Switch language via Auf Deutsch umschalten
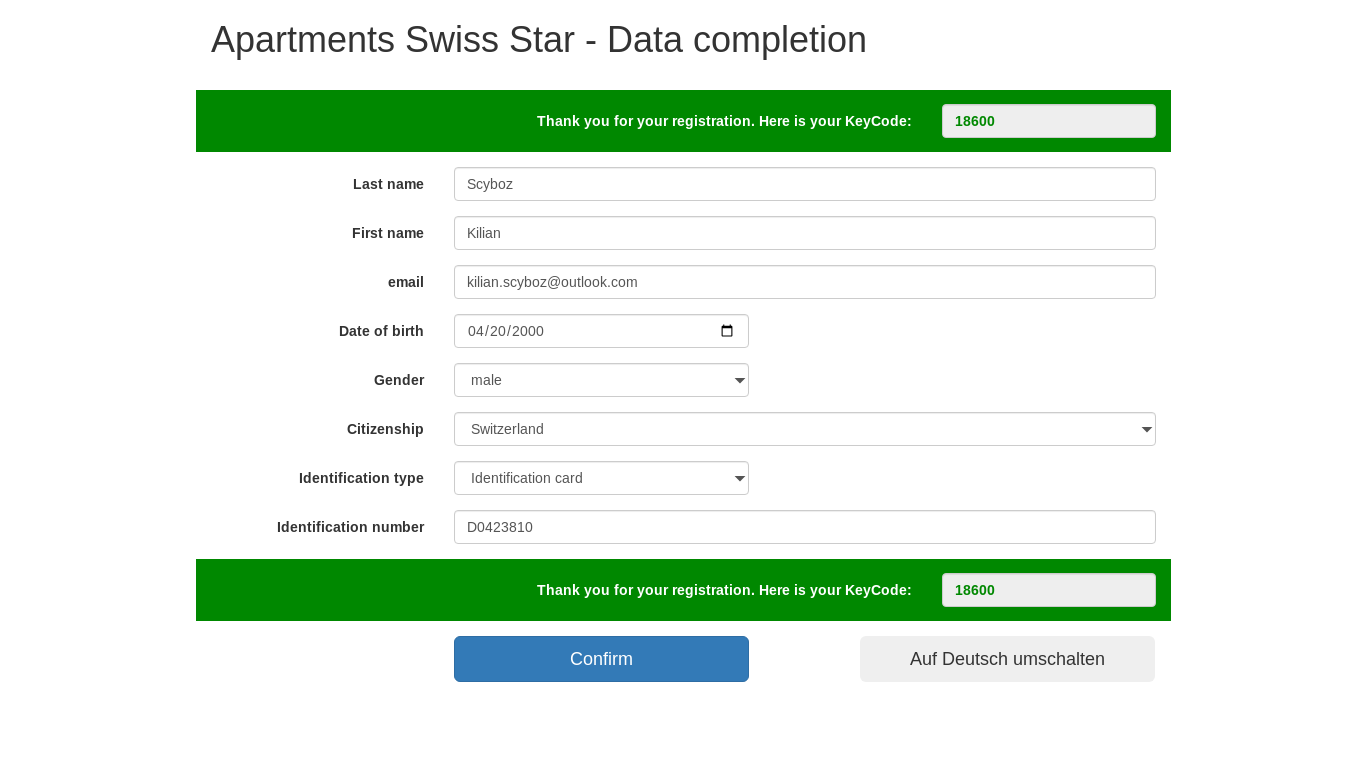 pos(1007,659)
